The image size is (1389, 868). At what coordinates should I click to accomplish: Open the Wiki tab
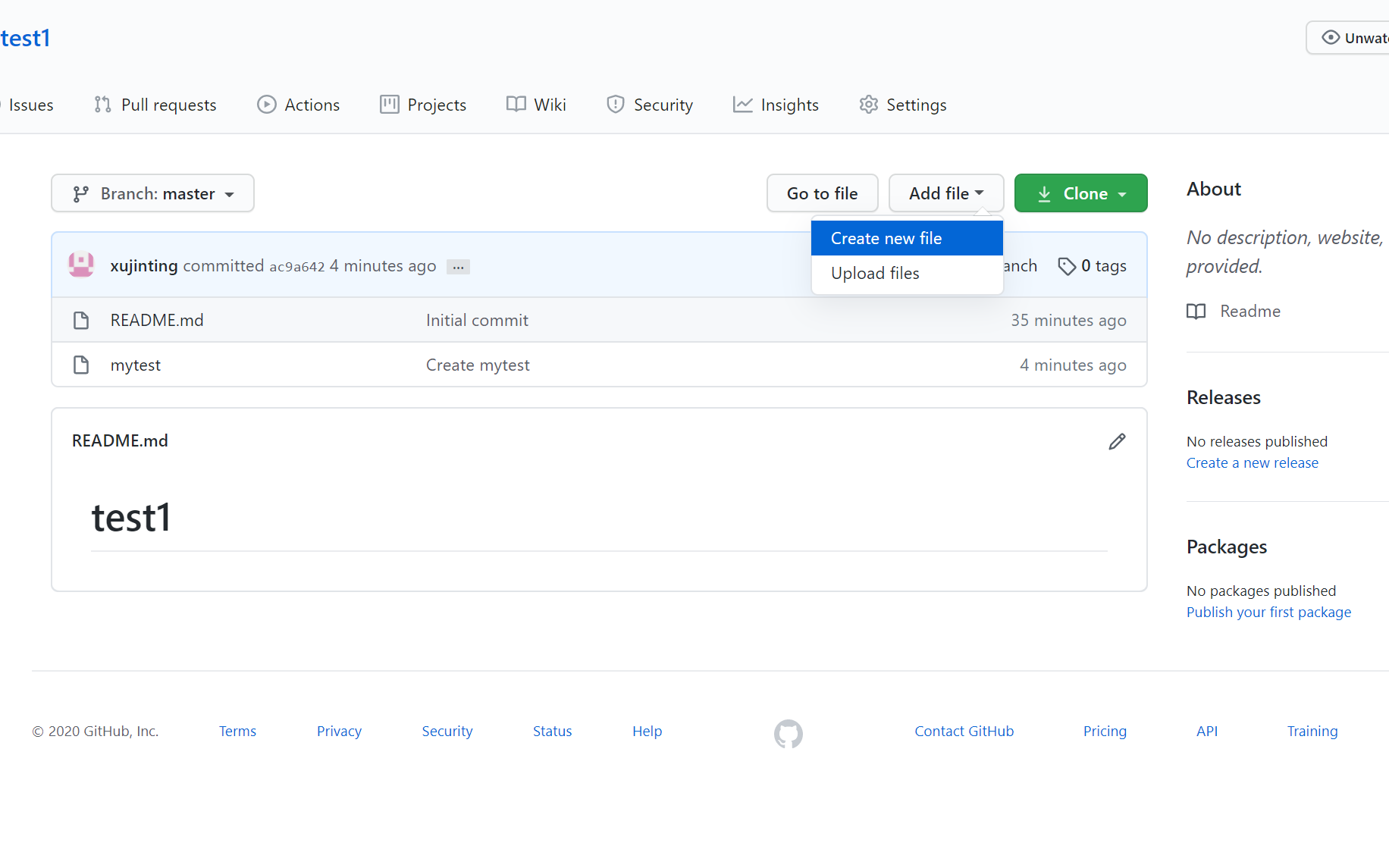(x=537, y=105)
